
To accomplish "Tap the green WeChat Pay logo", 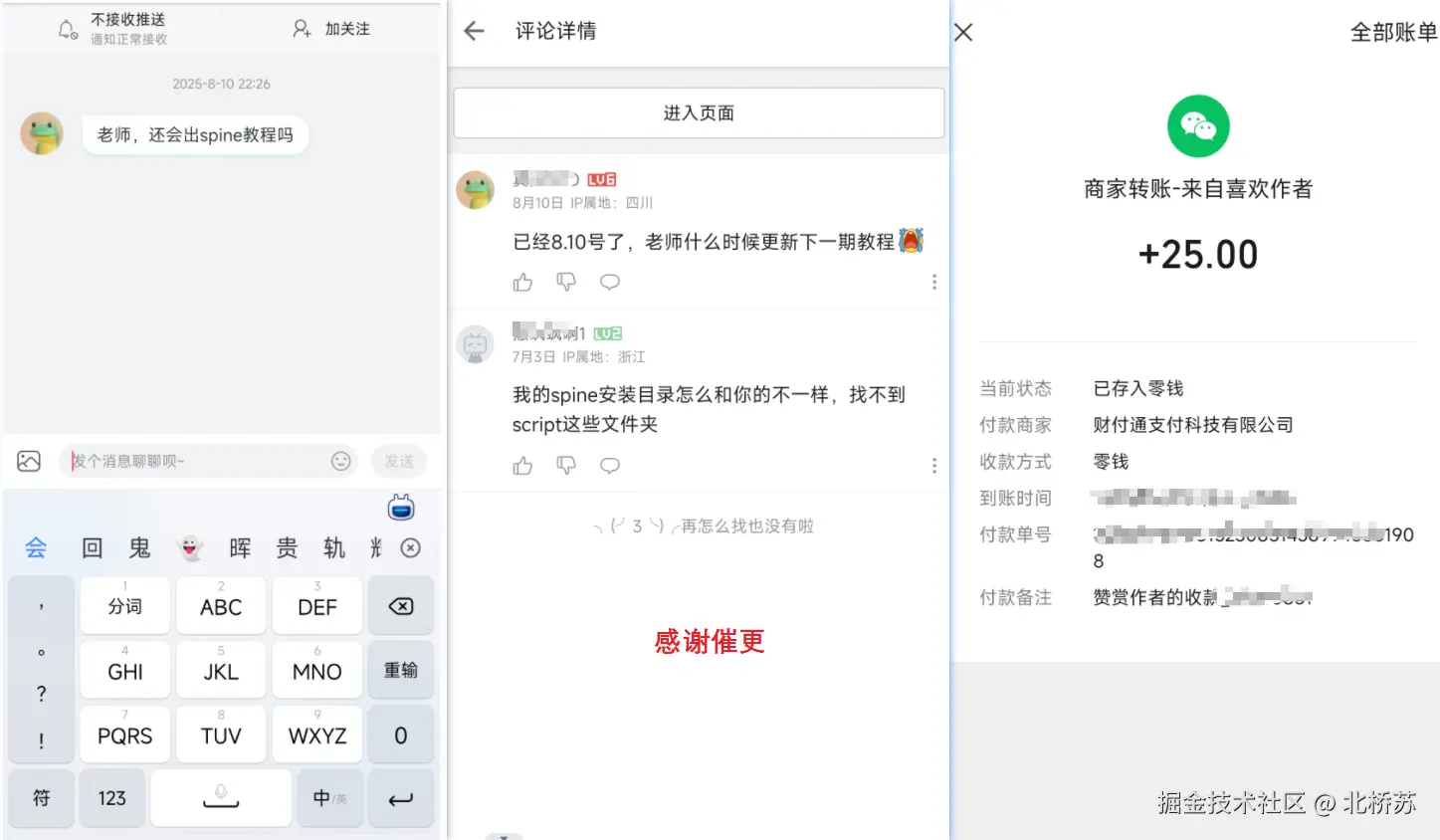I will pos(1198,126).
